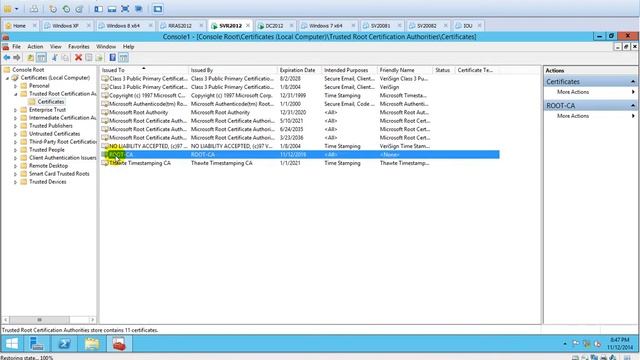
Task: Click MMC toolbox icon on taskbar
Action: (119, 344)
